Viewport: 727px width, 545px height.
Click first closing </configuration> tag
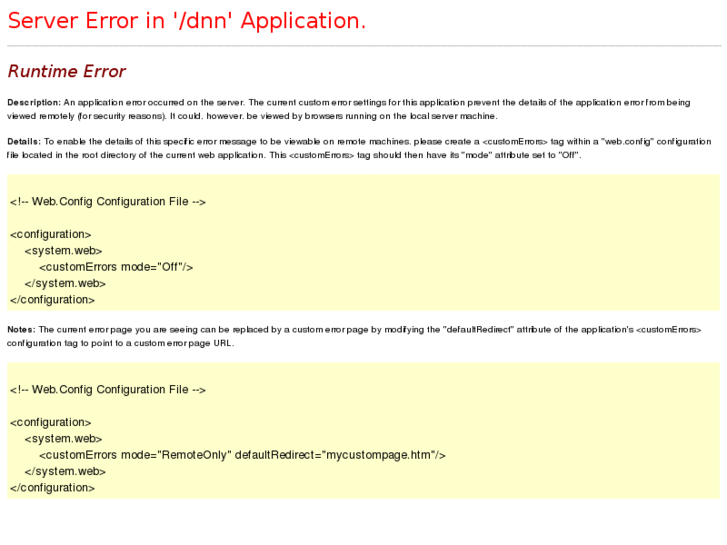pyautogui.click(x=52, y=300)
